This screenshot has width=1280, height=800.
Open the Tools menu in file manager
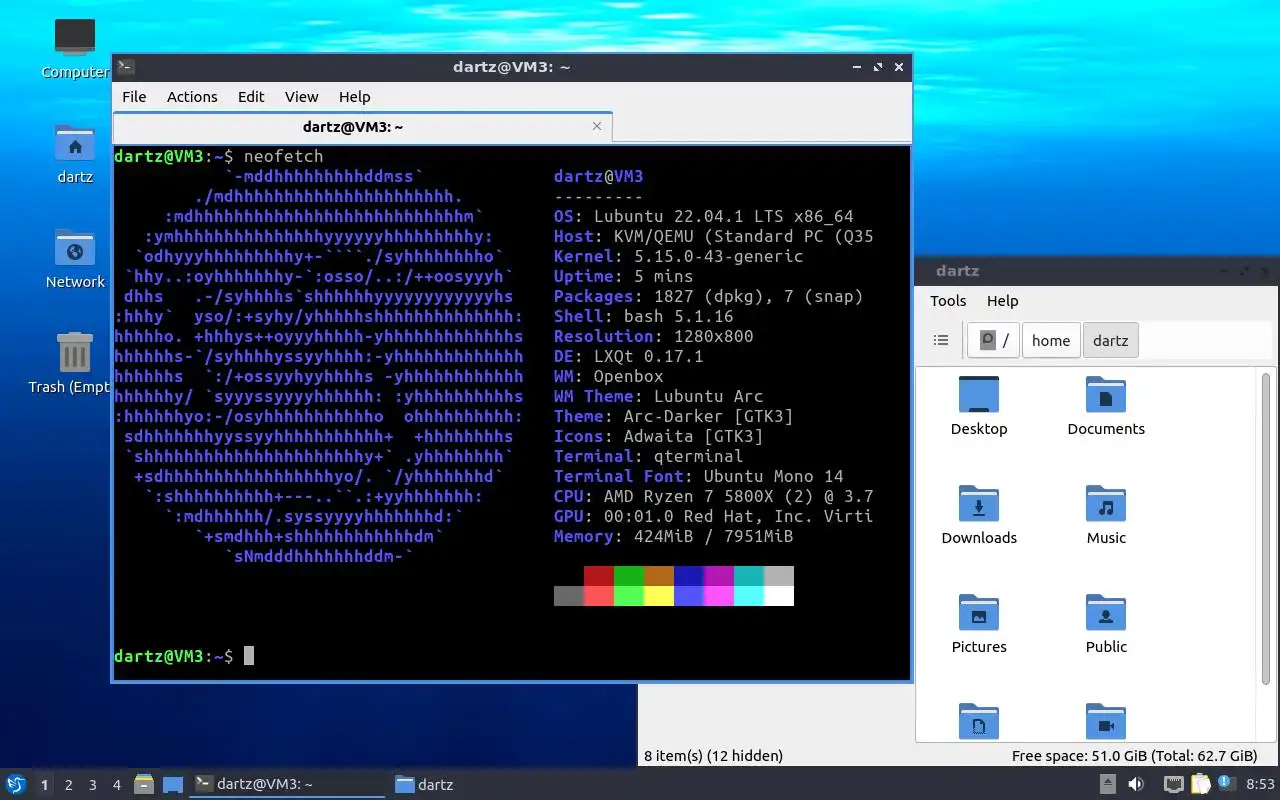click(948, 301)
